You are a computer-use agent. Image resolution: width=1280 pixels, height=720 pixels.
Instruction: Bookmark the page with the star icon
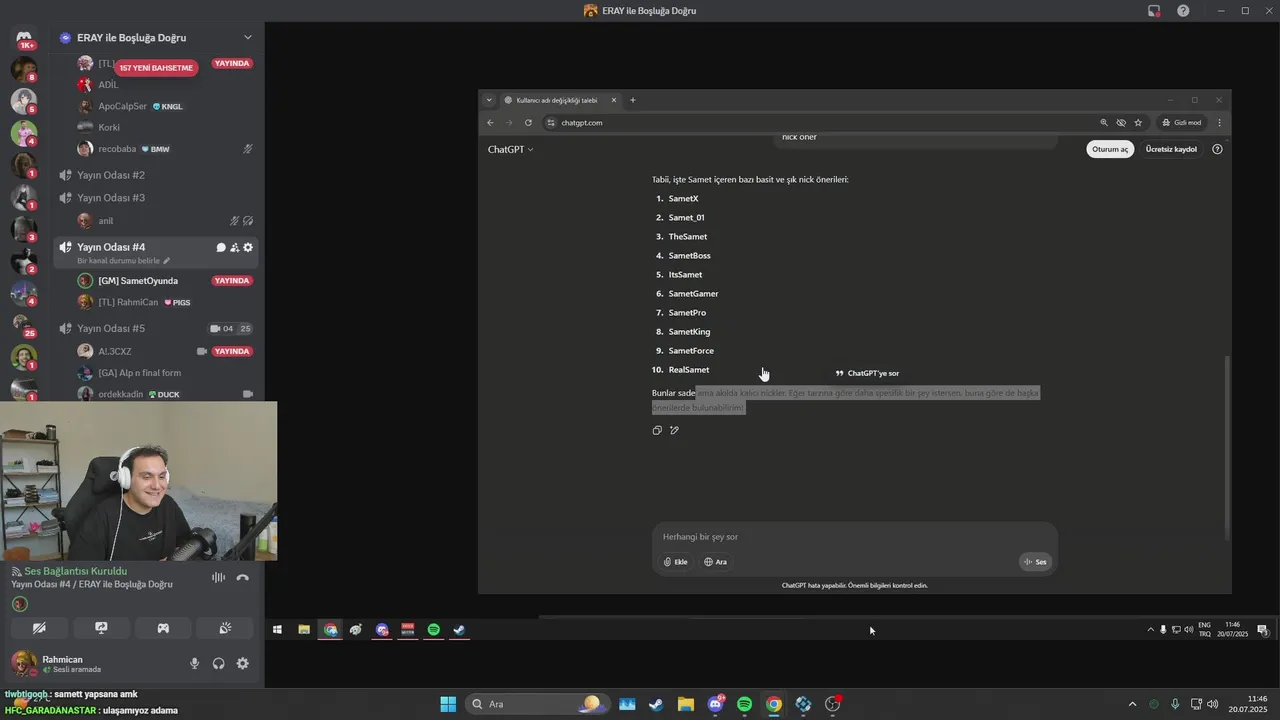[x=1138, y=123]
